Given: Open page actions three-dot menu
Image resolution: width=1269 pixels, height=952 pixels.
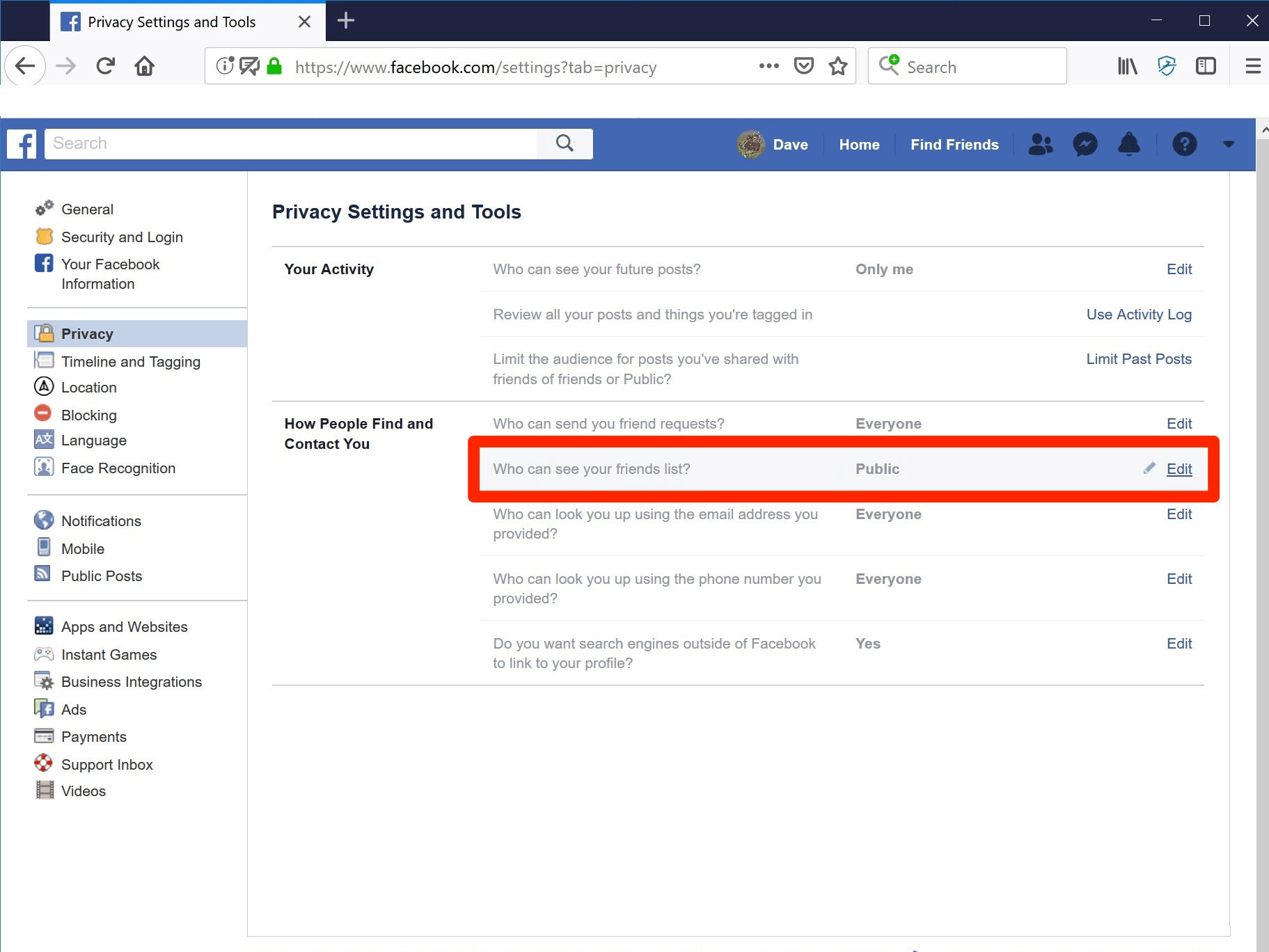Looking at the screenshot, I should coord(769,66).
